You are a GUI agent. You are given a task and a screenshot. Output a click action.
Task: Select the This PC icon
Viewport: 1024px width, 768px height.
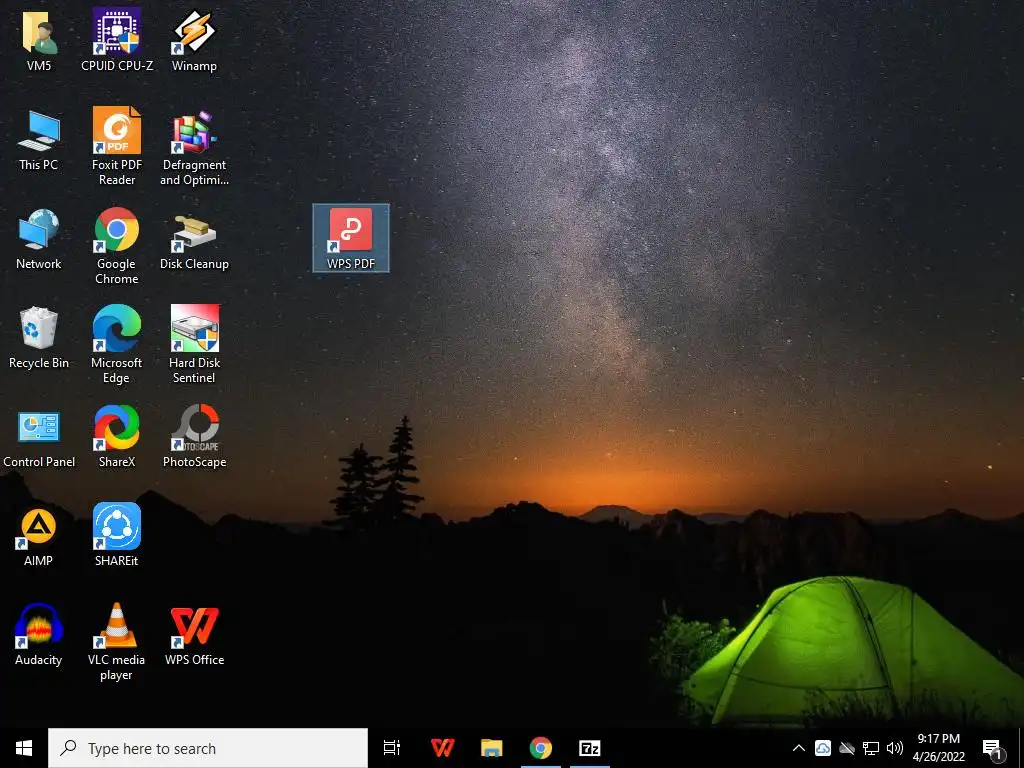point(39,140)
